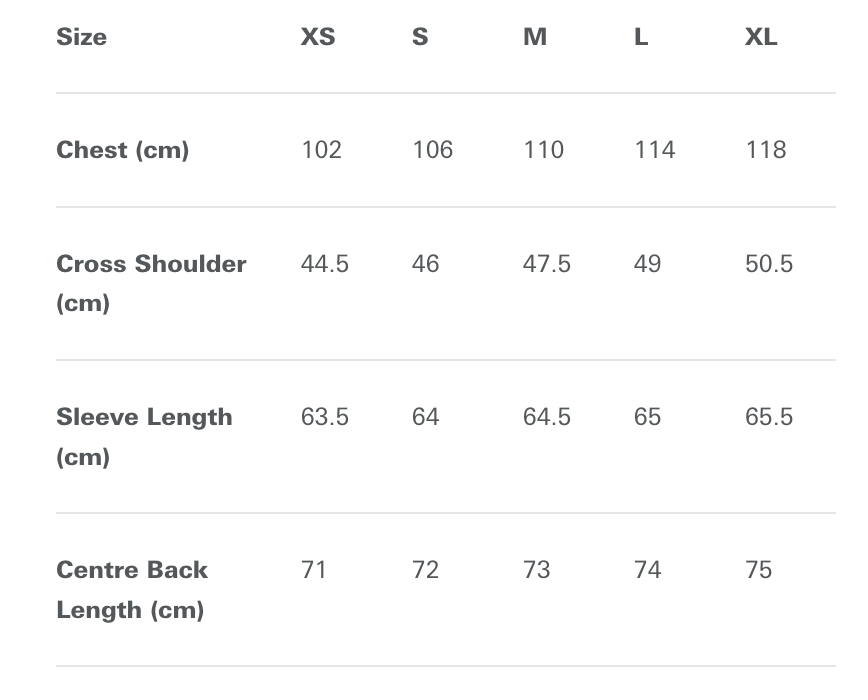Click the chest value 102
Screen dimensions: 868x700
coord(321,150)
